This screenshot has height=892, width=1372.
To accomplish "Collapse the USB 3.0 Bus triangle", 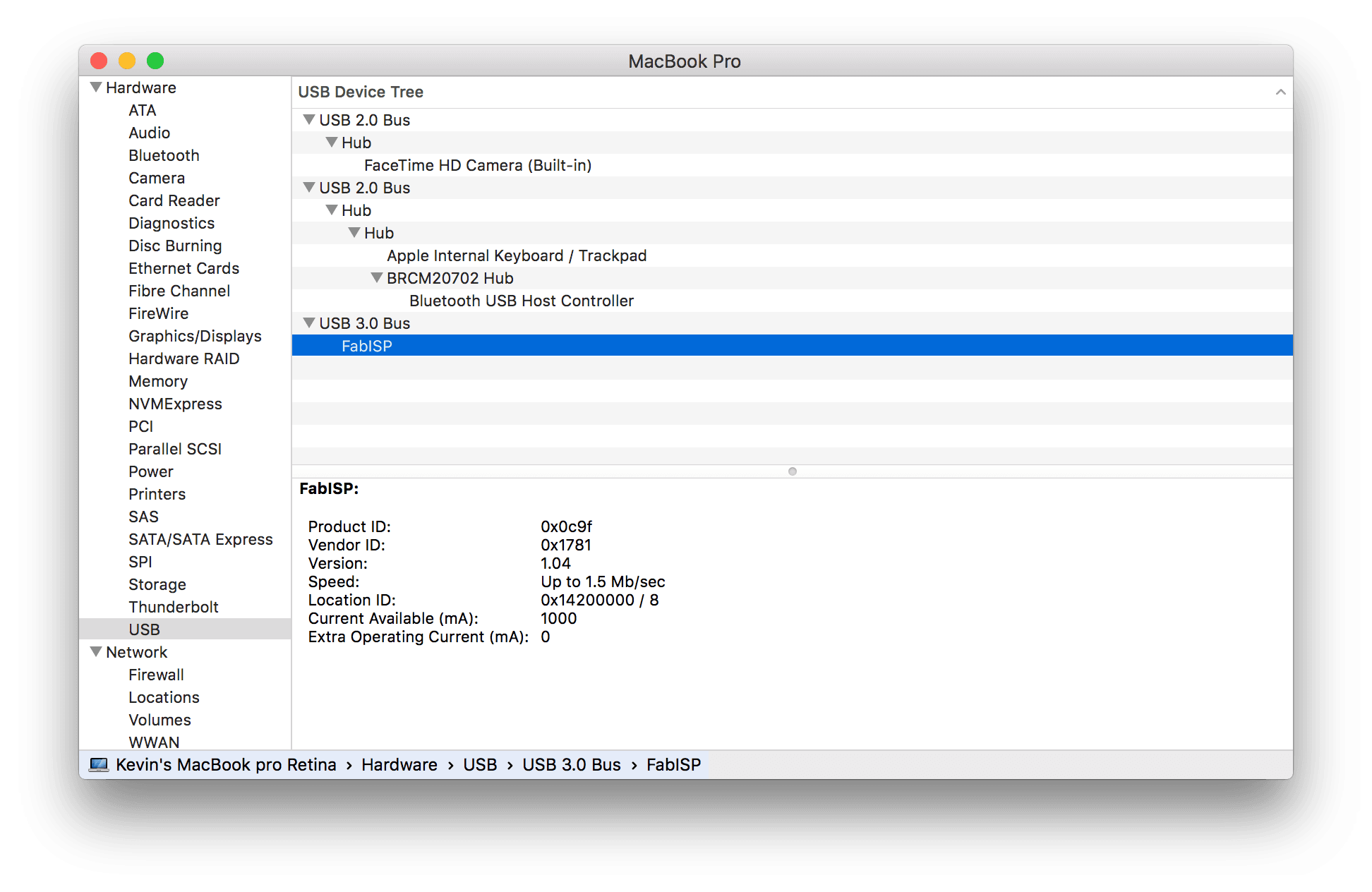I will tap(309, 323).
